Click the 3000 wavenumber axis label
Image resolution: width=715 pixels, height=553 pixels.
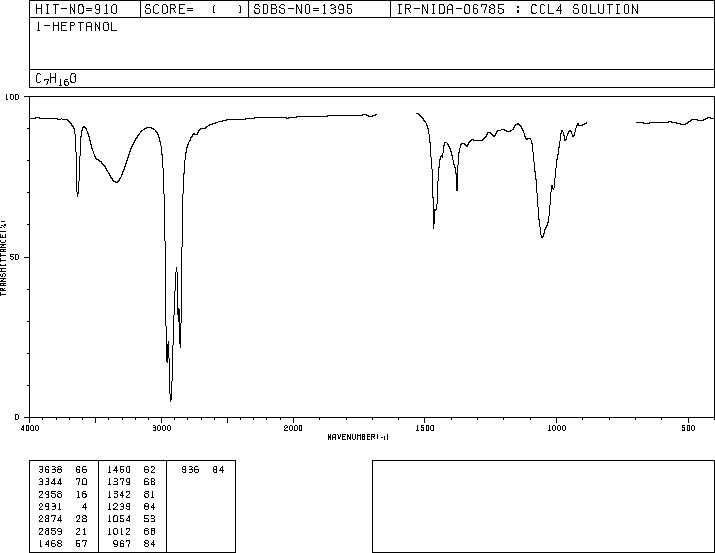(x=161, y=428)
